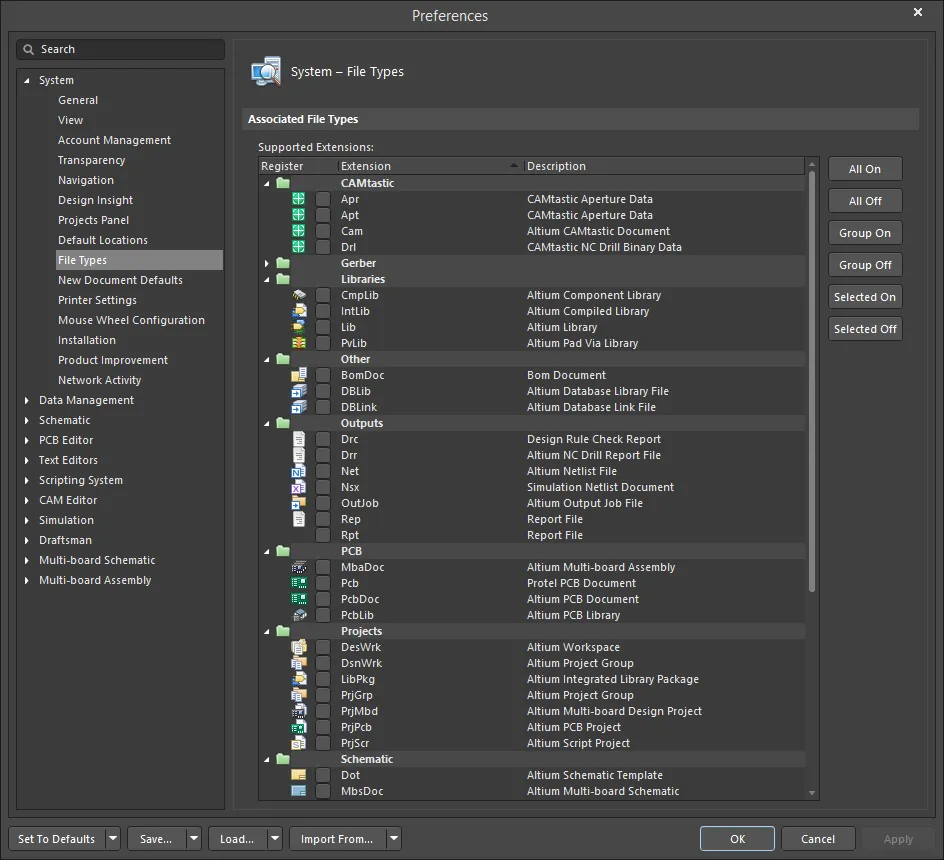Click the scrollbar down arrow
This screenshot has height=860, width=944.
coord(812,793)
